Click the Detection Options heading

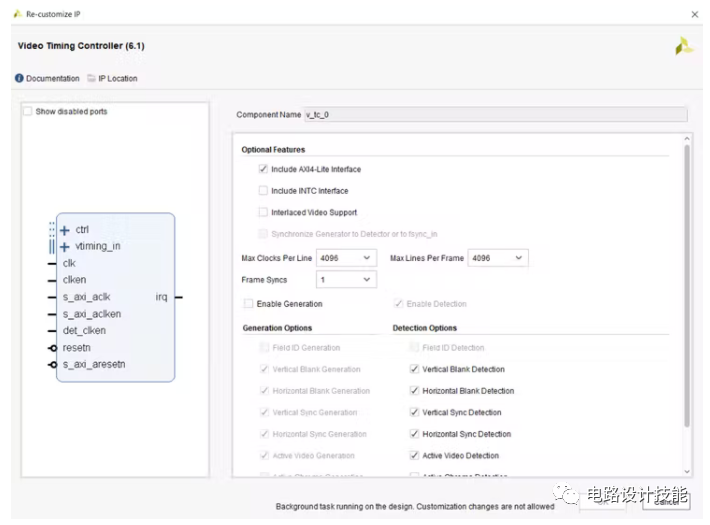click(x=425, y=328)
